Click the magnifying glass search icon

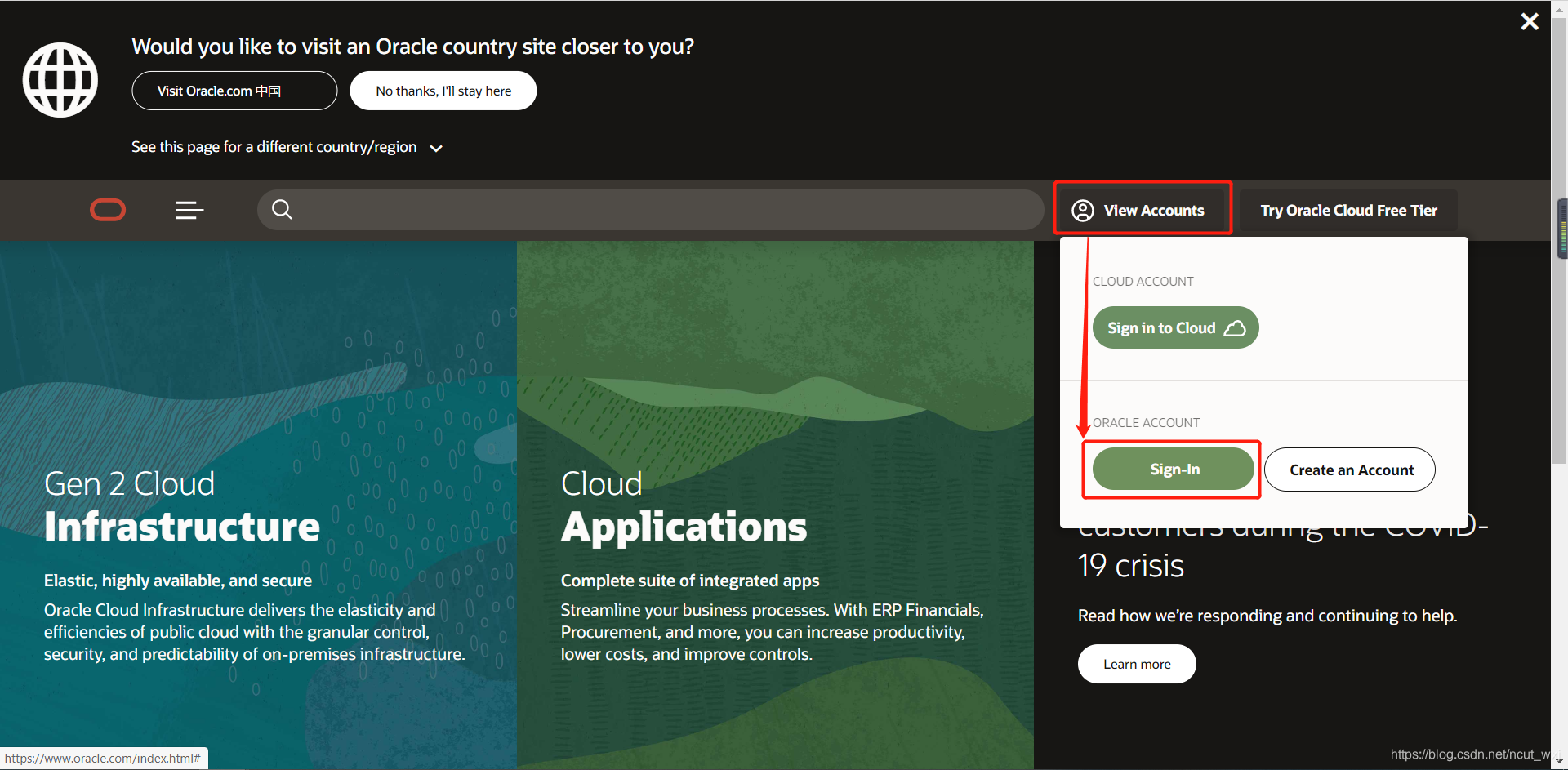coord(282,210)
